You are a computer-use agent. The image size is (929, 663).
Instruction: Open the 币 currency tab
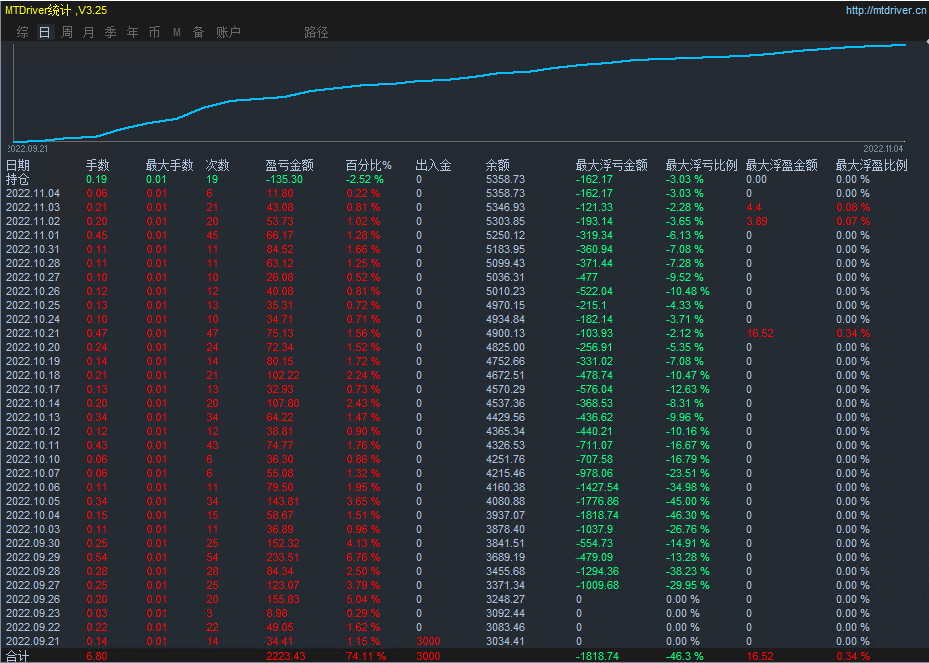pyautogui.click(x=154, y=32)
